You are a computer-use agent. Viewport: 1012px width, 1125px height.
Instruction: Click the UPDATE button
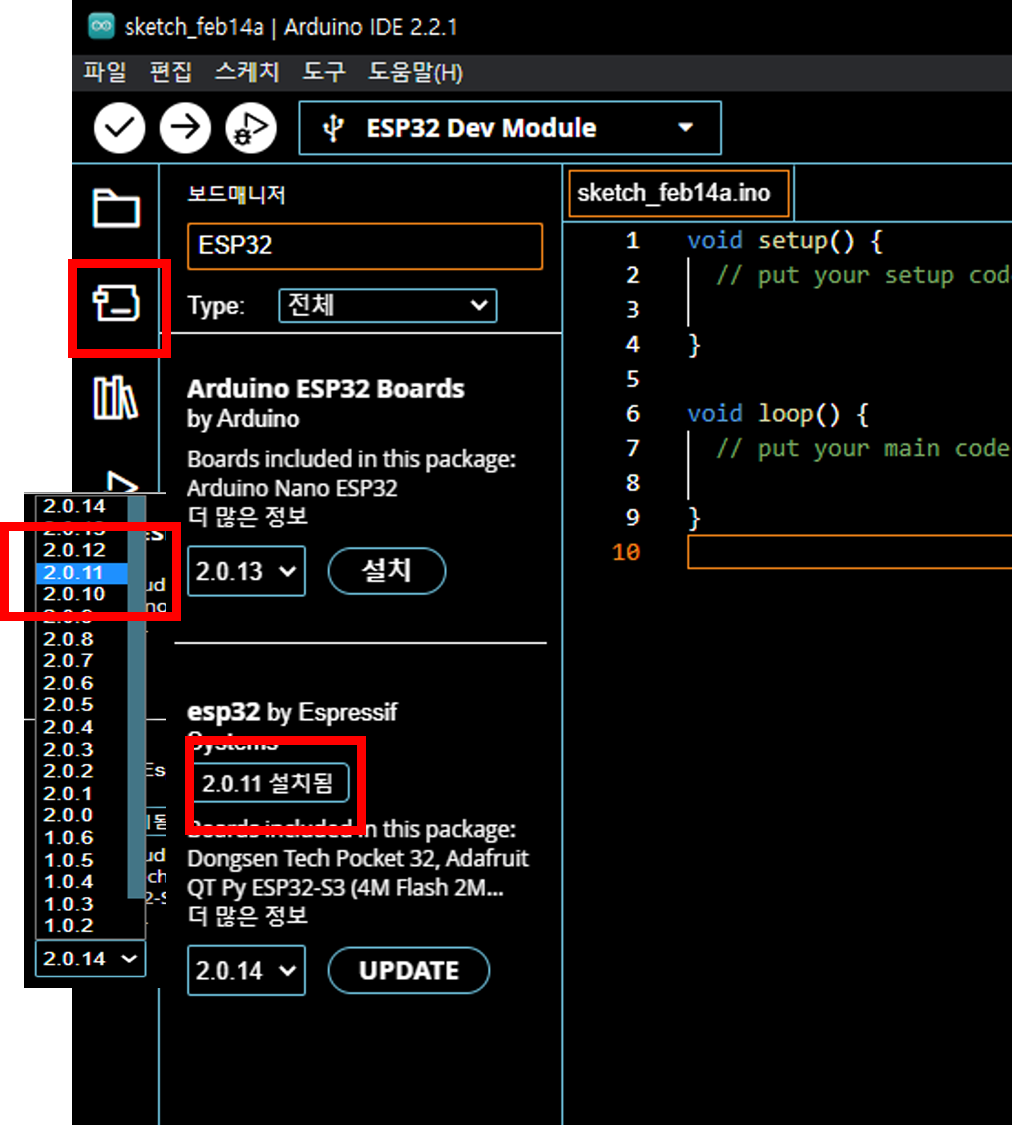point(409,970)
